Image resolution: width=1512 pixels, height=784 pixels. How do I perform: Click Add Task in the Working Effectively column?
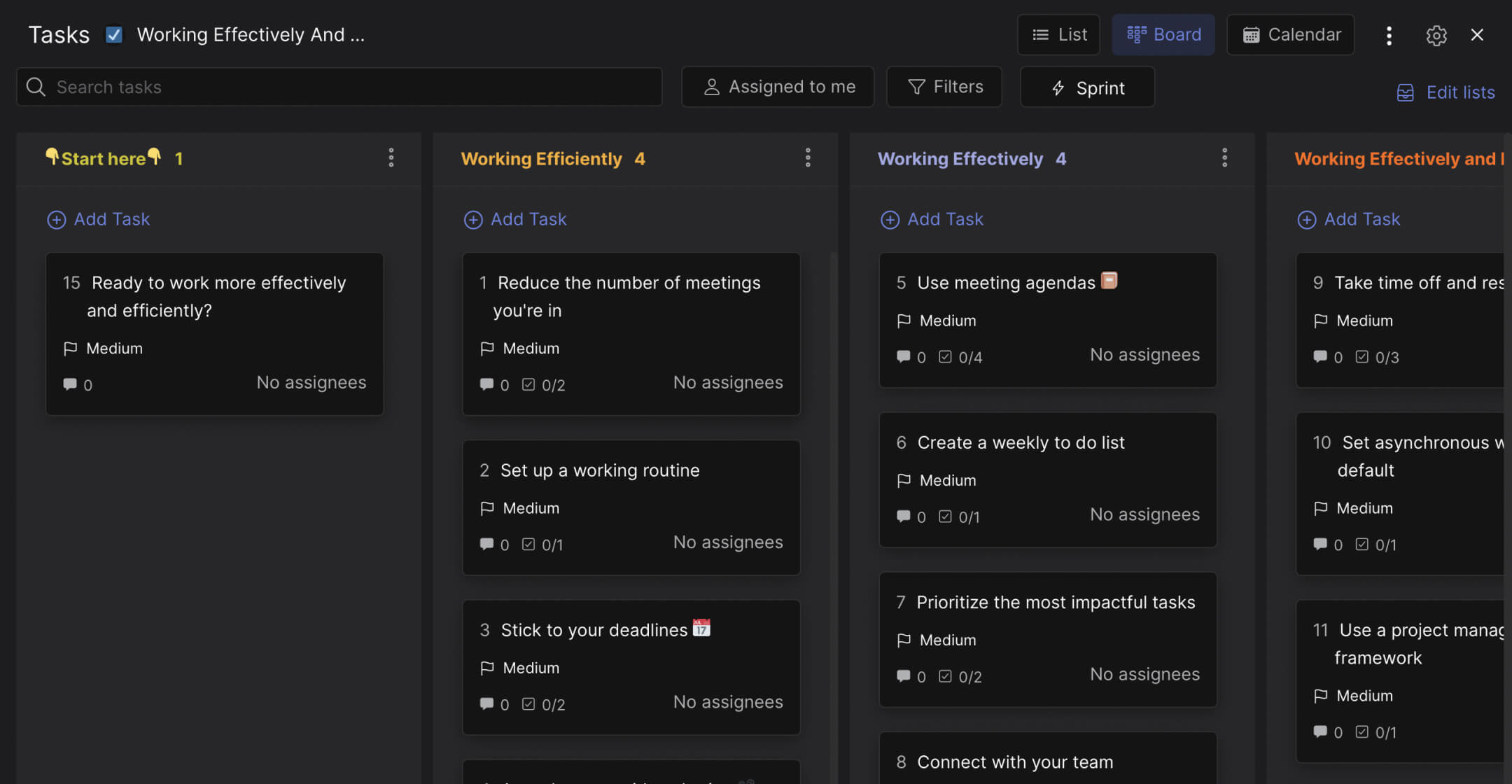931,219
